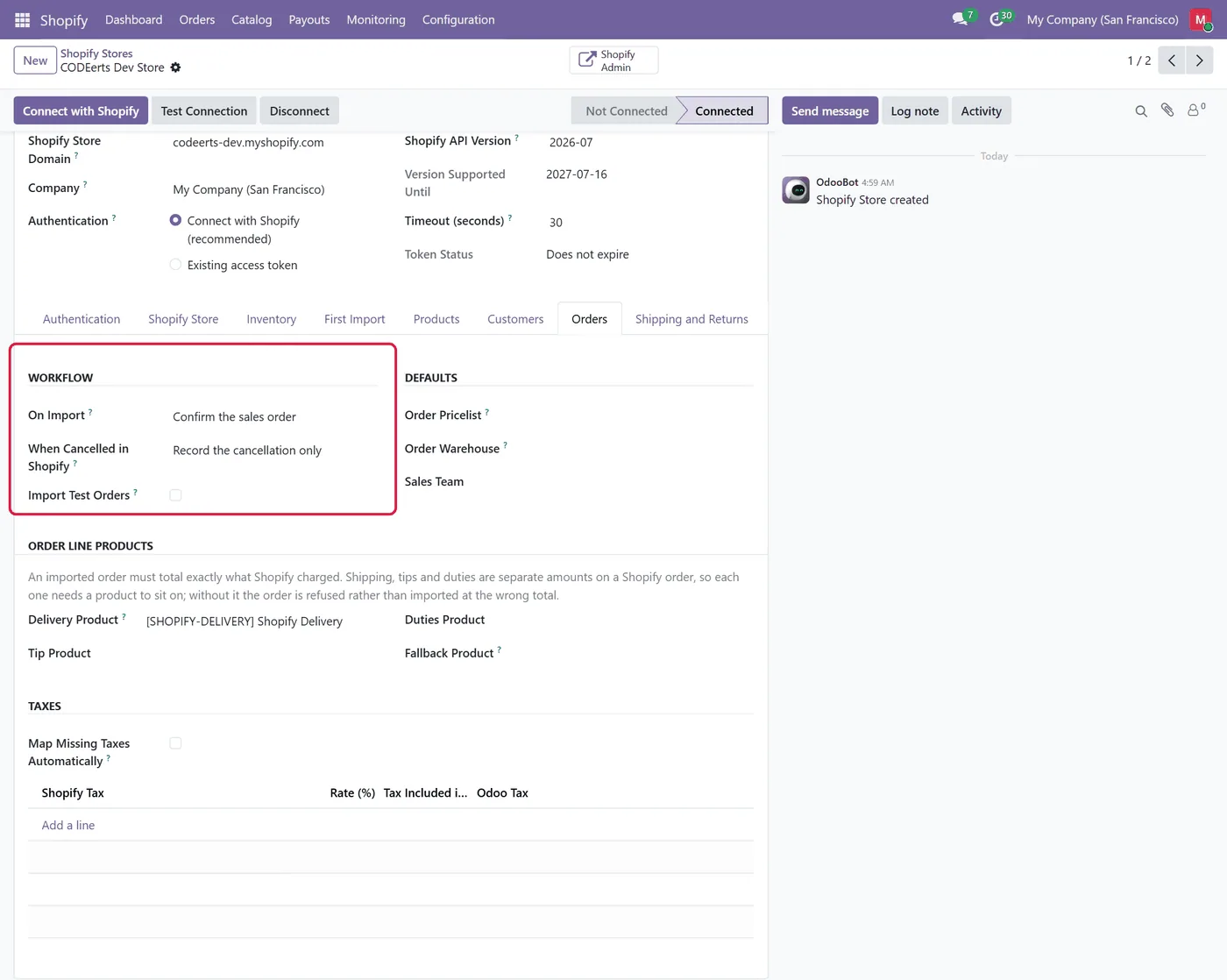Click the New record button

tap(35, 60)
